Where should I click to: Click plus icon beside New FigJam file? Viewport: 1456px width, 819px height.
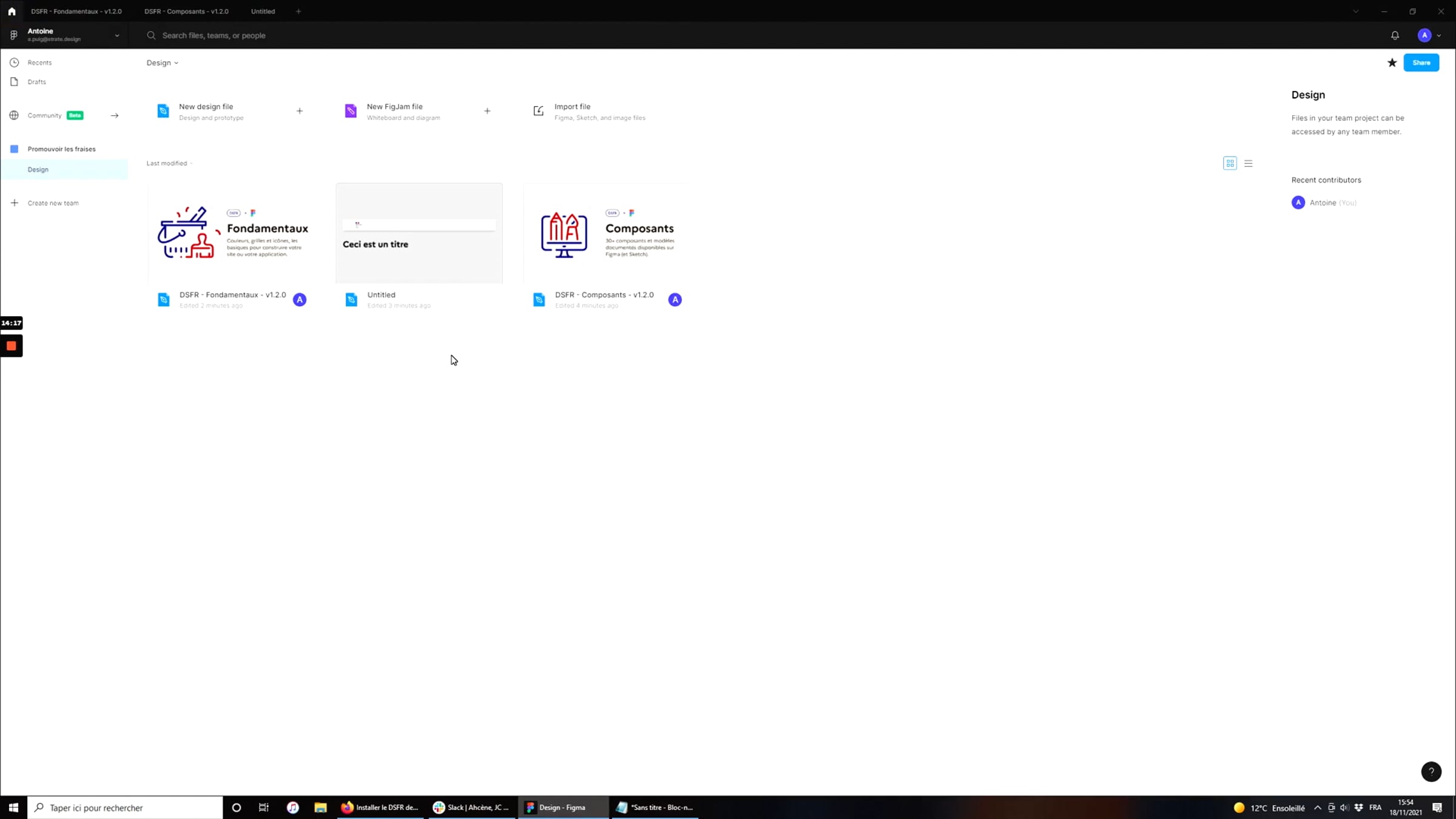487,111
